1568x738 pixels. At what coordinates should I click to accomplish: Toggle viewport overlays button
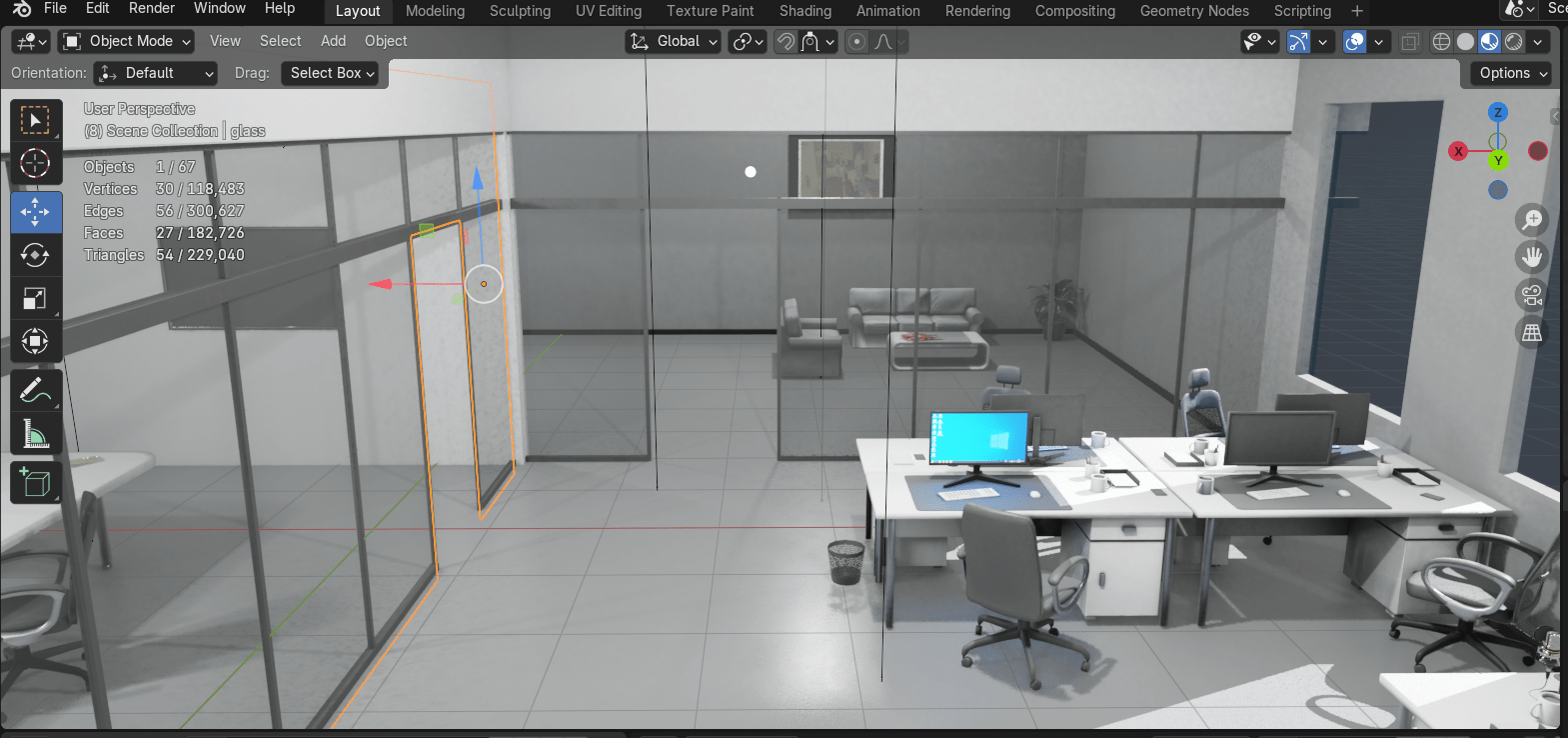(1354, 42)
